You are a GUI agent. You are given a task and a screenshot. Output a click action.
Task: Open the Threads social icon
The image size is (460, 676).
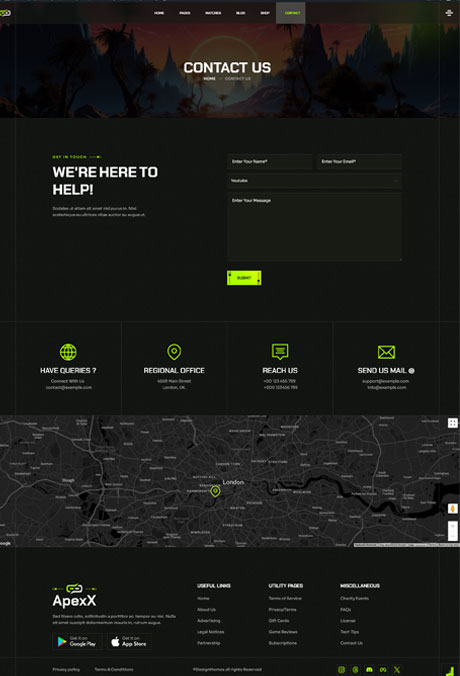click(x=355, y=670)
